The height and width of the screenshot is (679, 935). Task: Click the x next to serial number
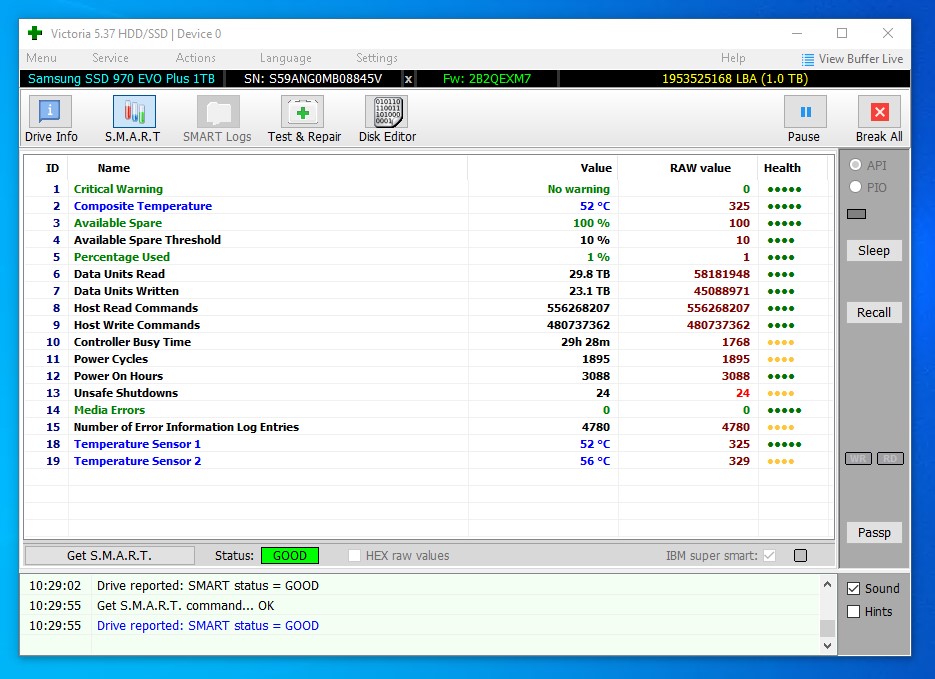(408, 79)
